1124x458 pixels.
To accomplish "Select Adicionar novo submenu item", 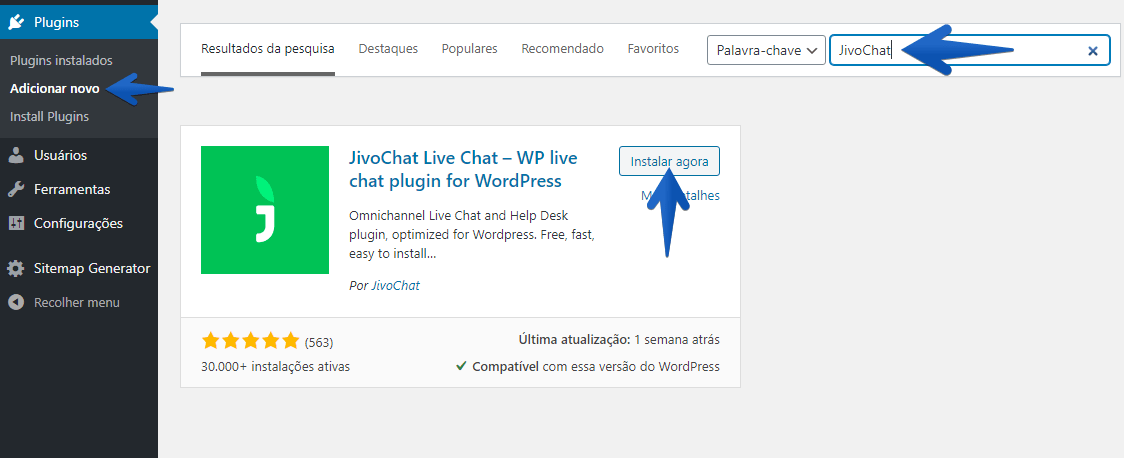I will point(54,89).
